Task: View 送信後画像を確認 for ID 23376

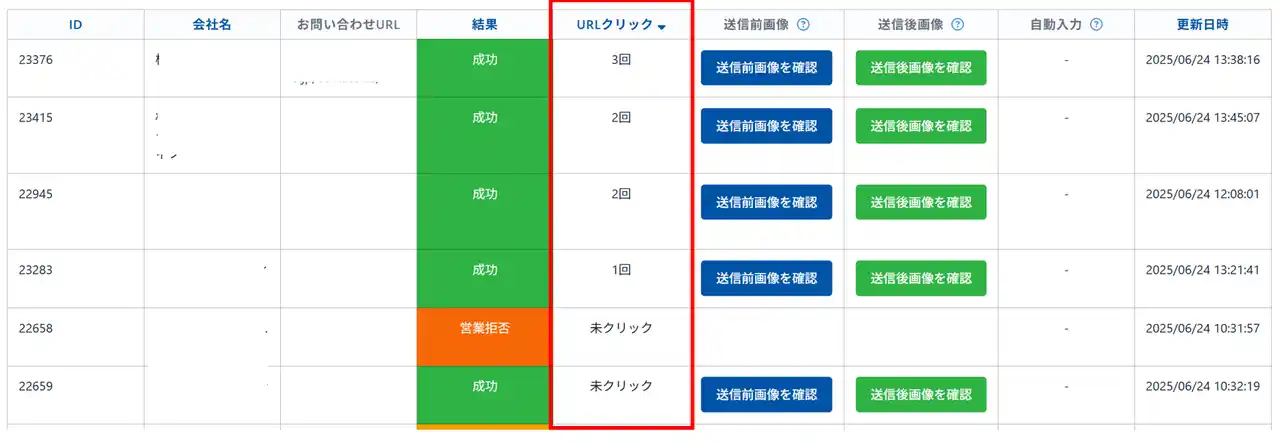Action: pos(921,68)
